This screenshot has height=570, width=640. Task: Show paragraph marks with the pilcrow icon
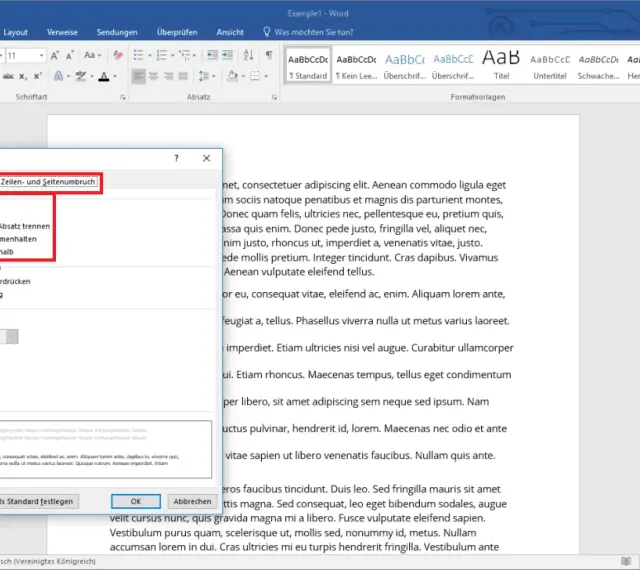coord(269,55)
